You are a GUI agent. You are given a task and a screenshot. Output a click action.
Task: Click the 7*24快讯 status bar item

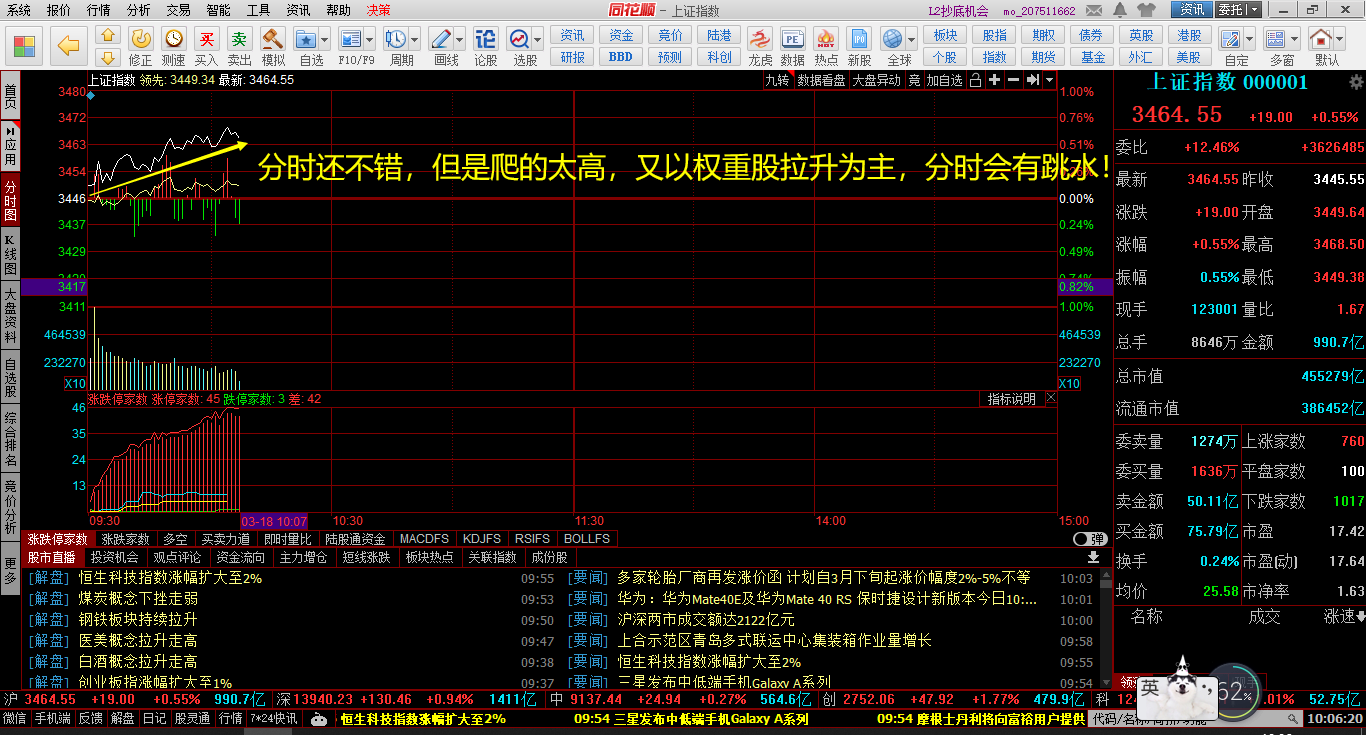click(273, 718)
